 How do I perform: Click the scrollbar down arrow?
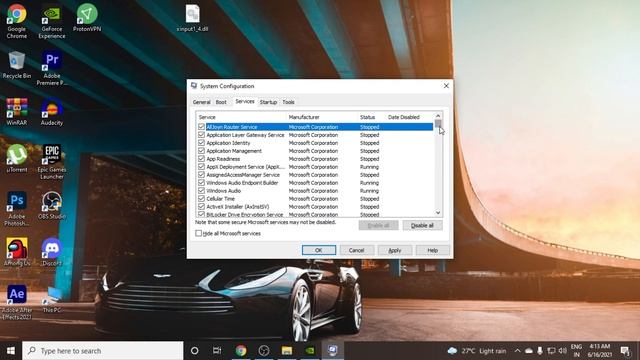click(438, 213)
